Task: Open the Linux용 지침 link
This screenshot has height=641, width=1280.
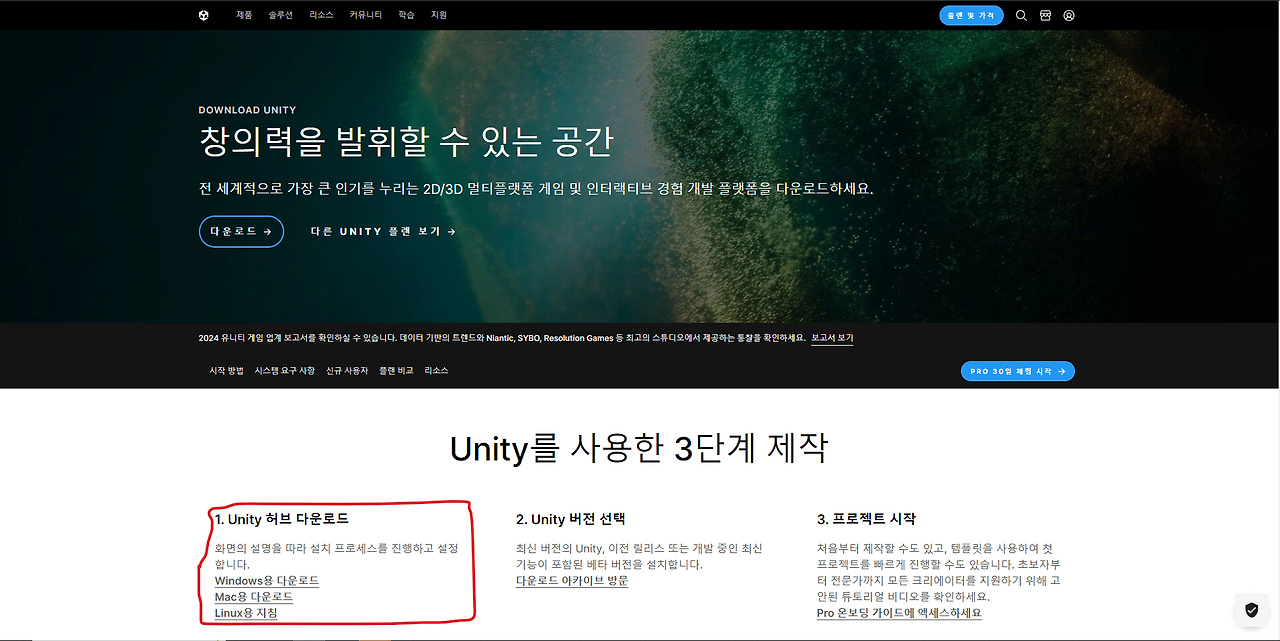Action: click(x=246, y=613)
